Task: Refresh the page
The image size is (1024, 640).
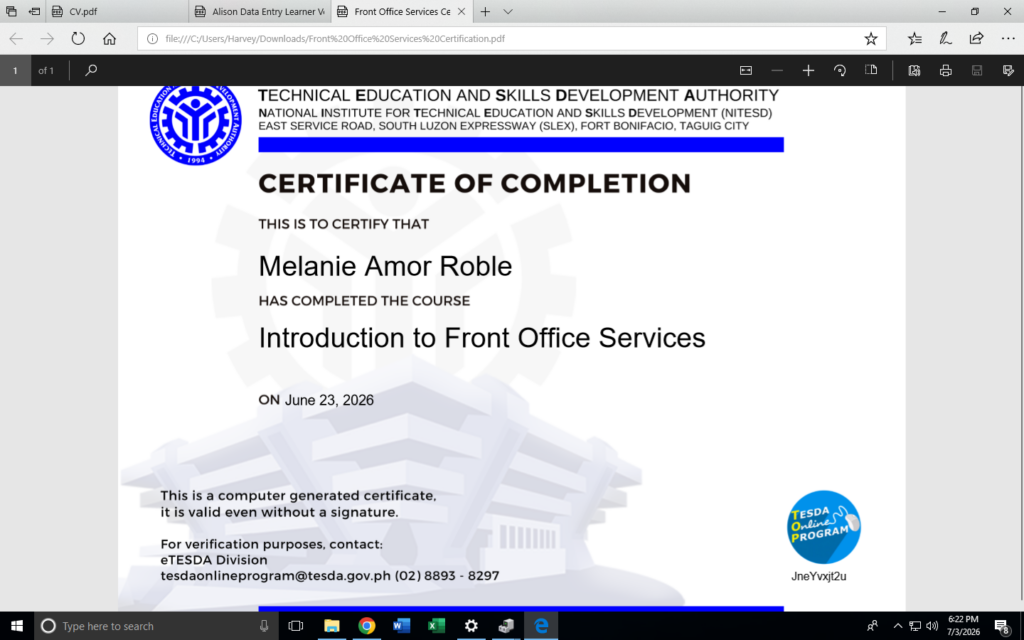Action: (78, 39)
